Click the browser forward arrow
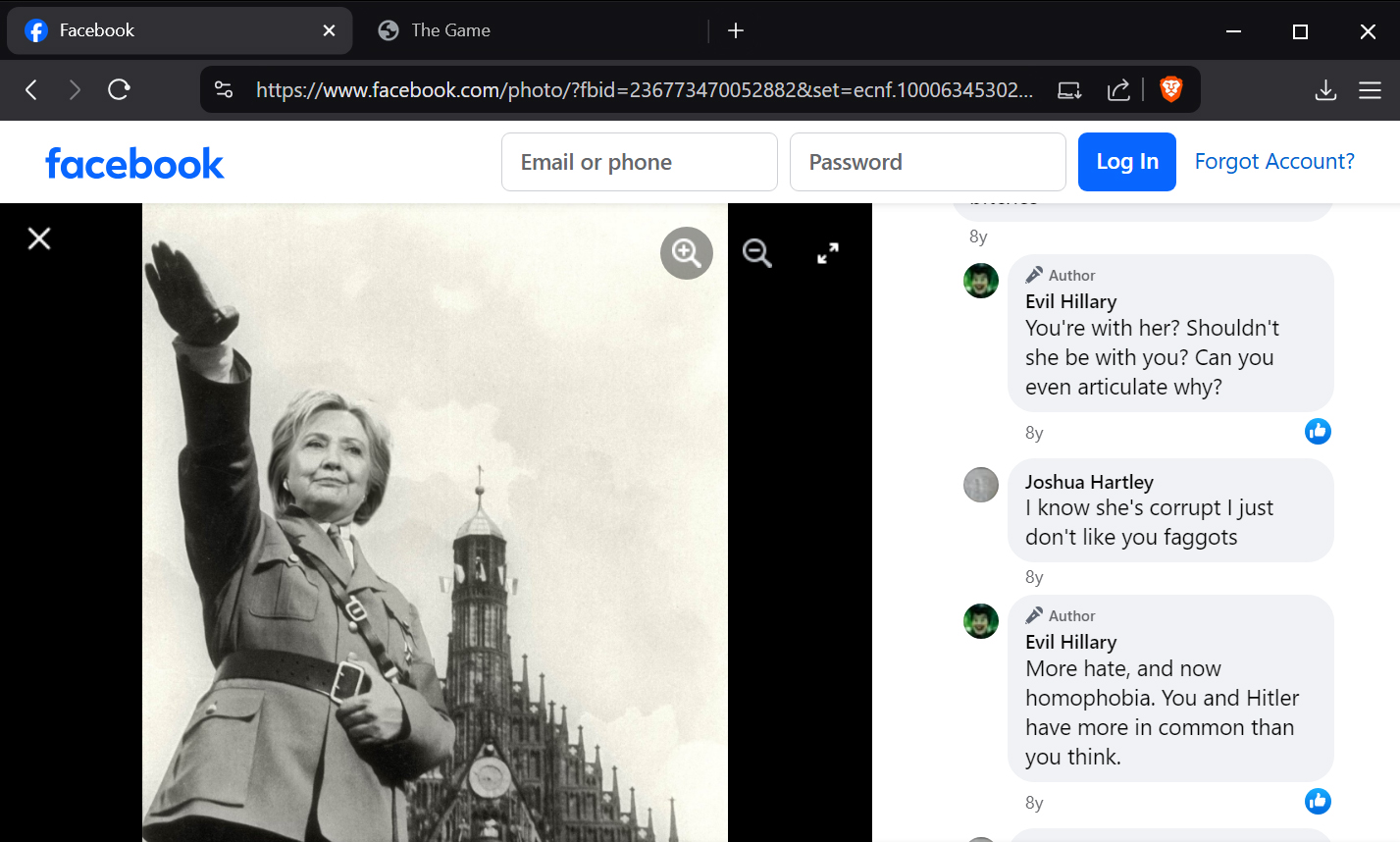The image size is (1400, 842). 75,90
